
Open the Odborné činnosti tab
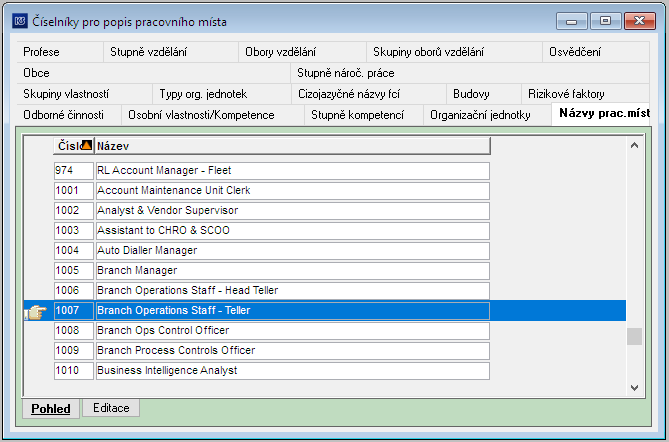pyautogui.click(x=69, y=115)
